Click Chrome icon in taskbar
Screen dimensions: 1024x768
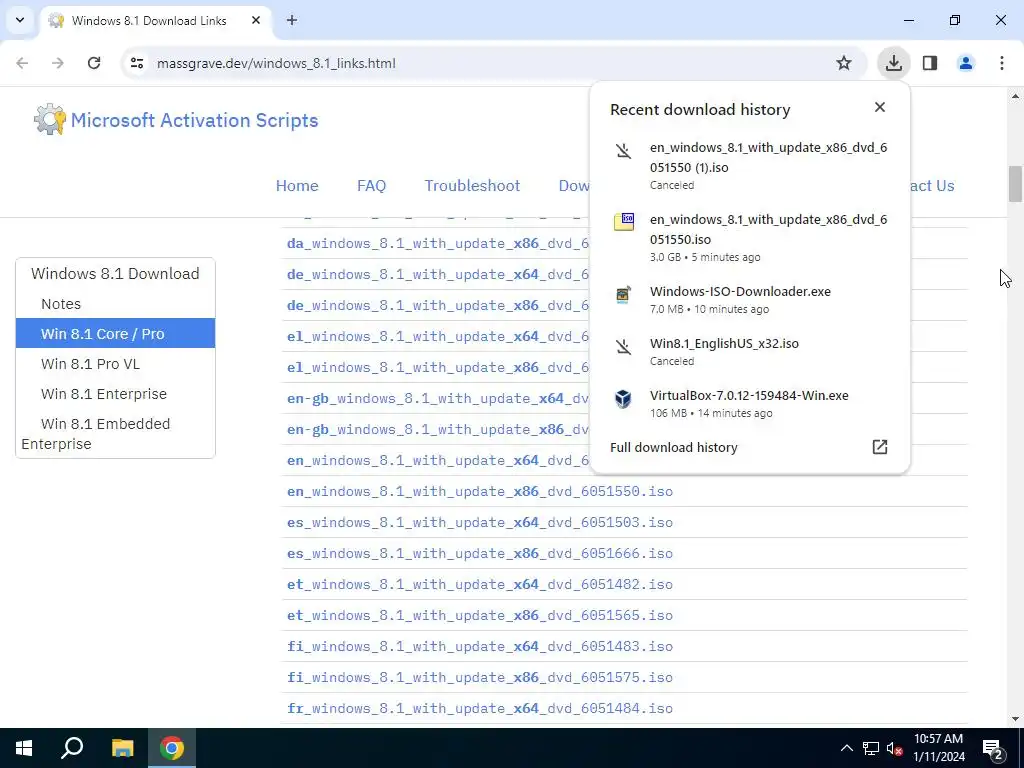(x=171, y=748)
